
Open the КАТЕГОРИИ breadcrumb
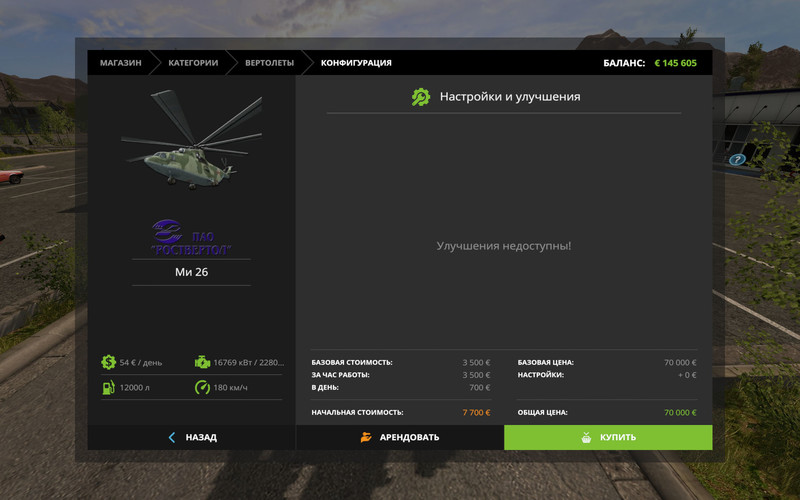click(x=193, y=63)
